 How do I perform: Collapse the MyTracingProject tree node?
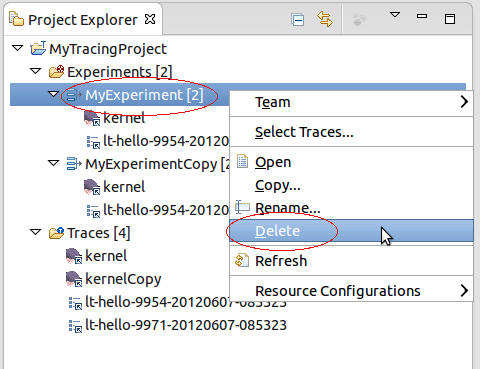(17, 48)
